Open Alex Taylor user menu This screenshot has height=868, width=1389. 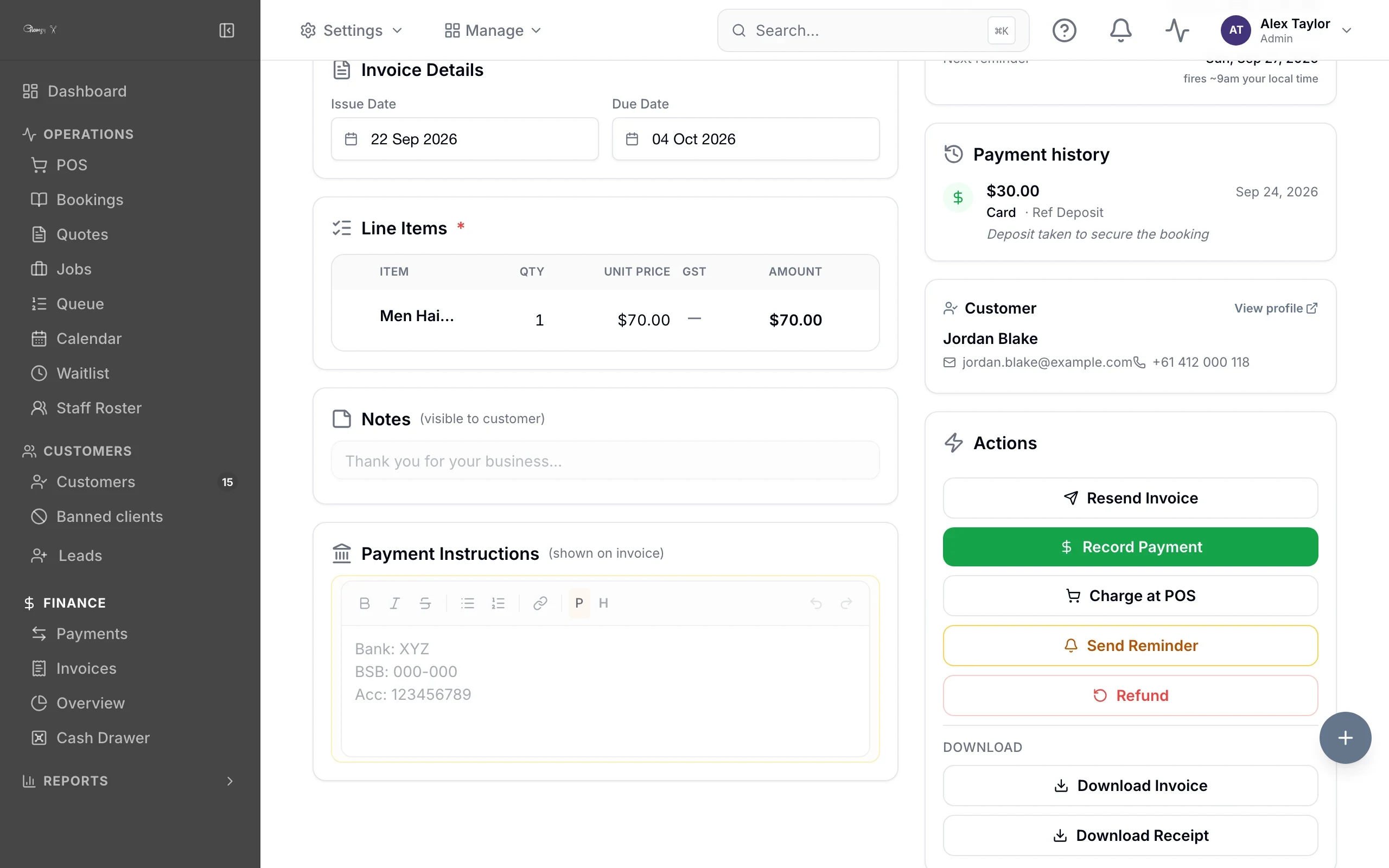1286,30
